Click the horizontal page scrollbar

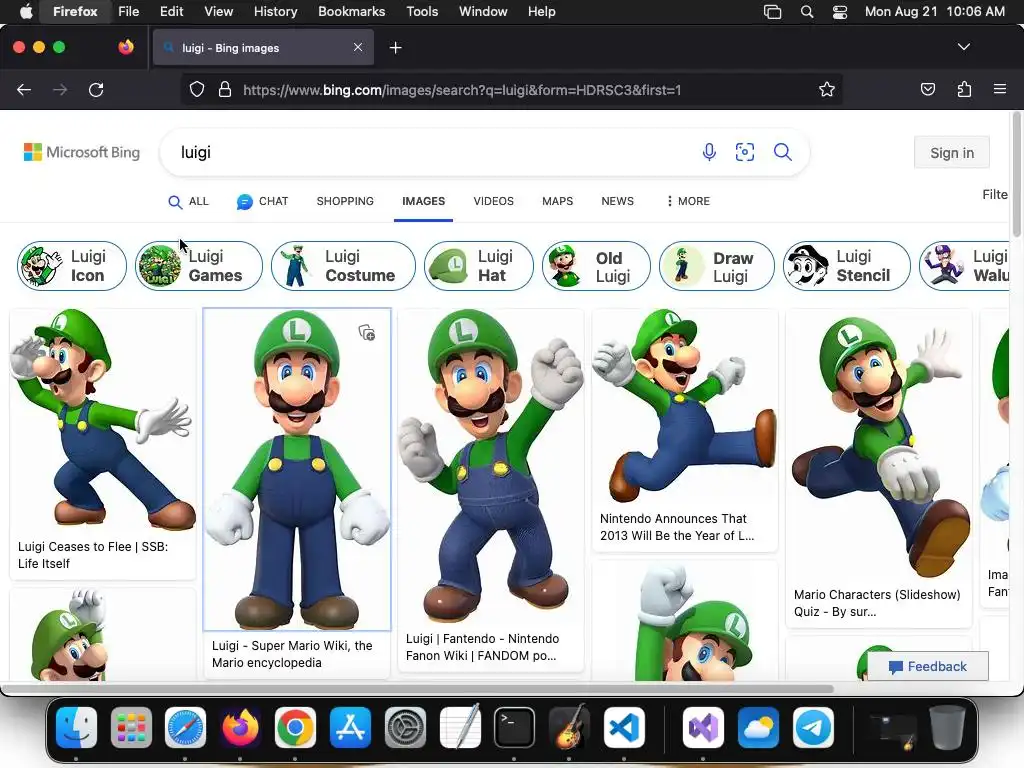[418, 688]
